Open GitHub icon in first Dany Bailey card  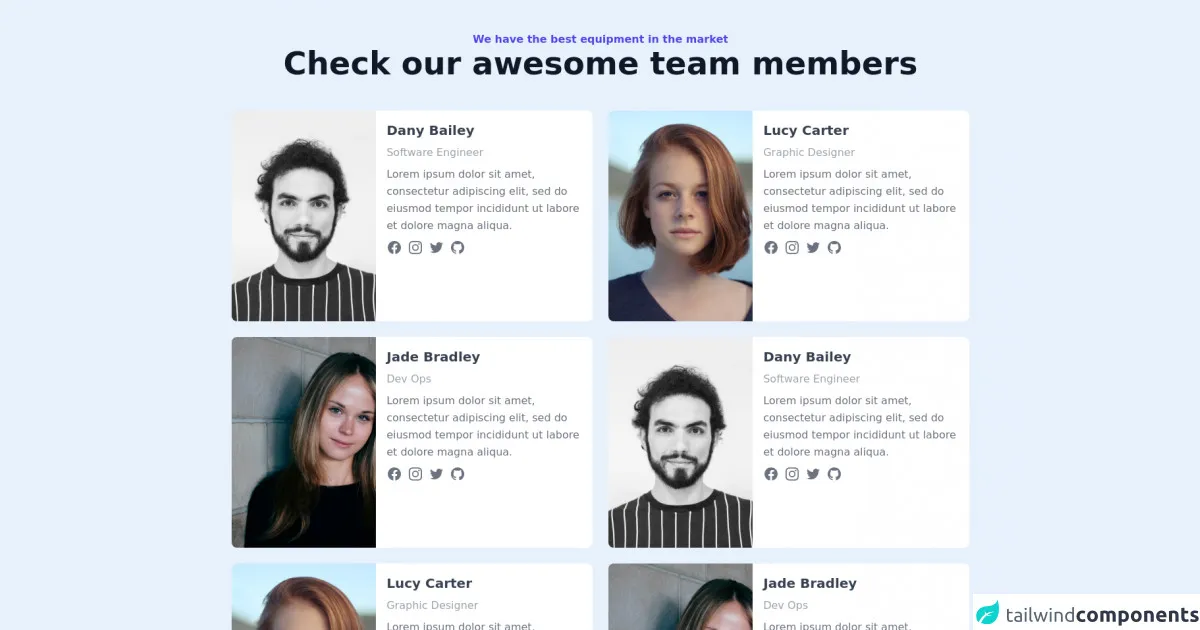point(457,248)
